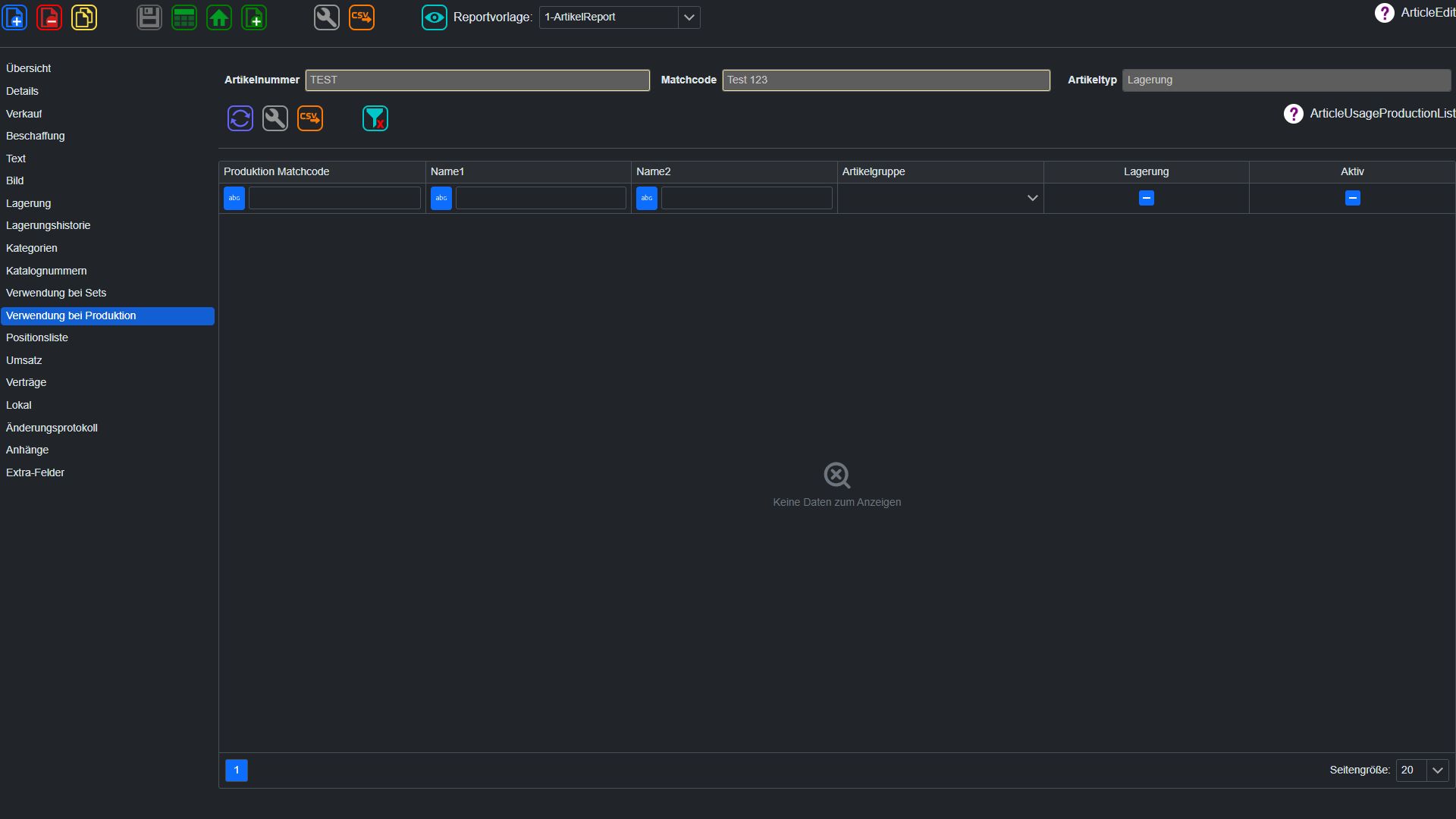Screen dimensions: 1456x819
Task: Click page 1 pagination button
Action: [x=237, y=770]
